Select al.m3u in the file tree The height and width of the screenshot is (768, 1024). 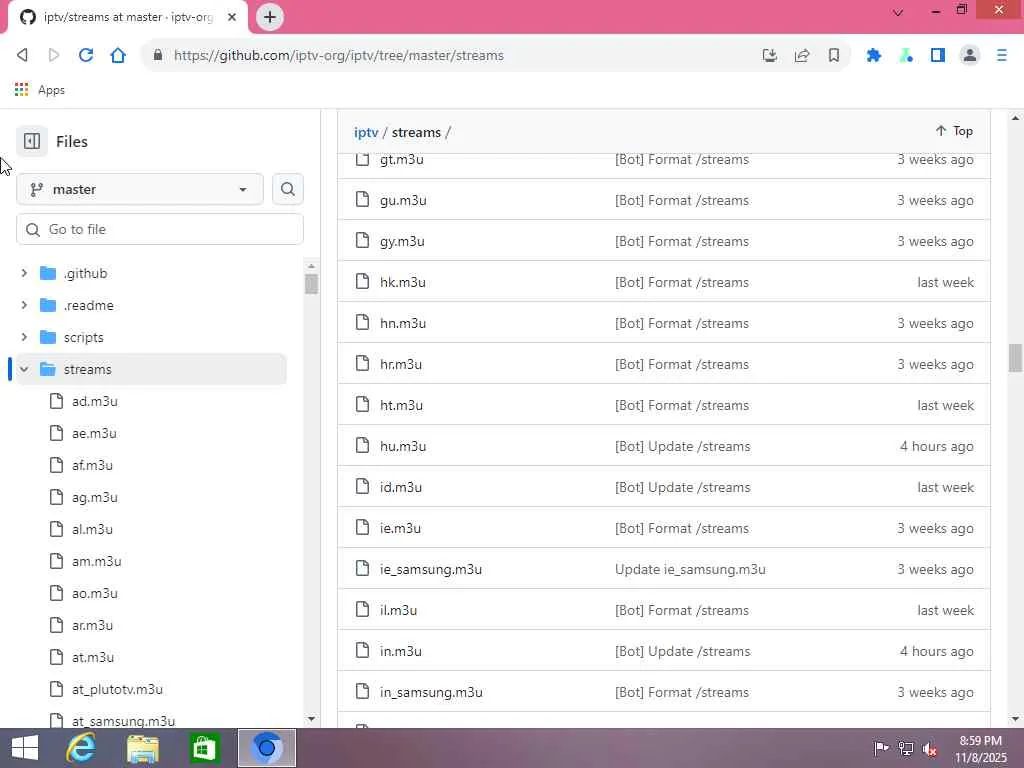(92, 529)
